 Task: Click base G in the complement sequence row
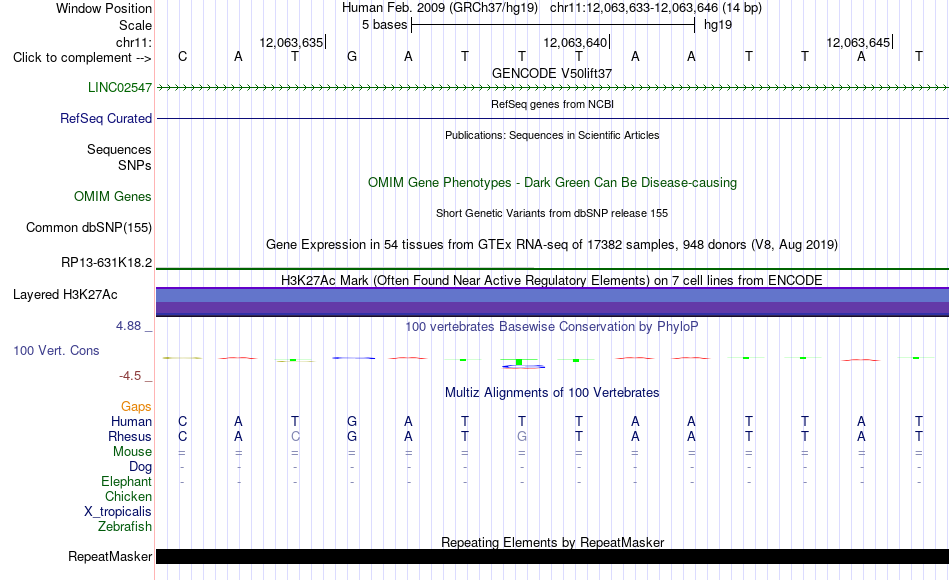352,56
